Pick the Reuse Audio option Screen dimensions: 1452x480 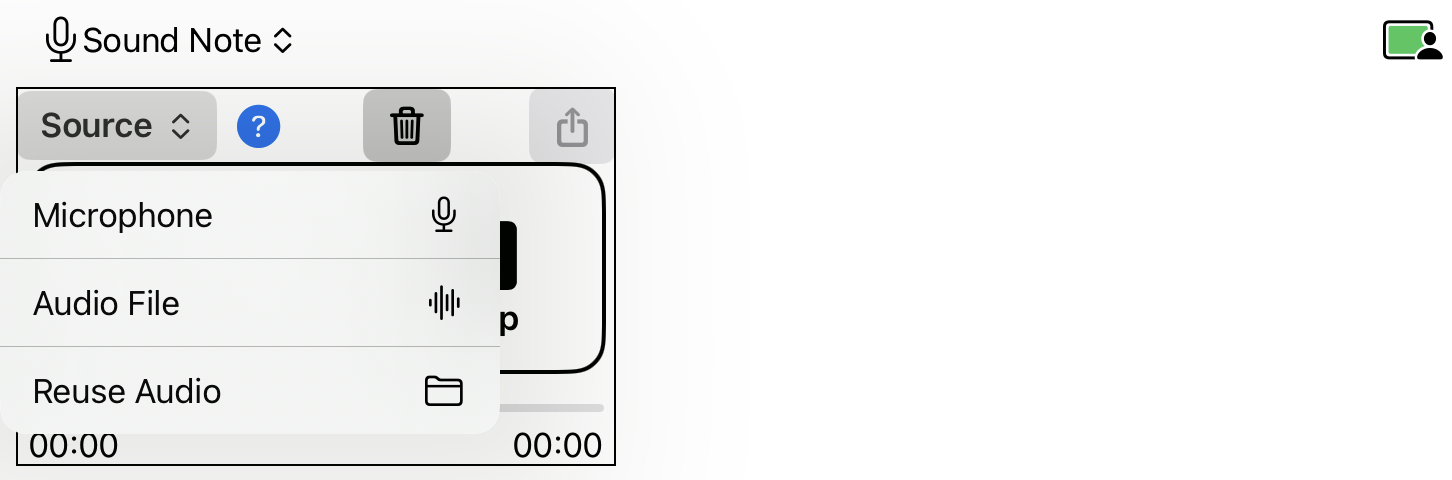(x=250, y=391)
